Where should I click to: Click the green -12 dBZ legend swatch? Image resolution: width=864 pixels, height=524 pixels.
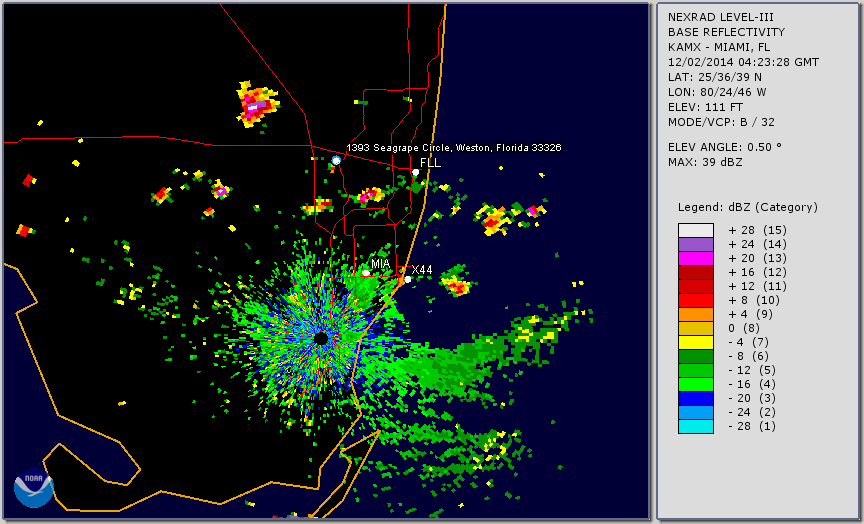(696, 371)
